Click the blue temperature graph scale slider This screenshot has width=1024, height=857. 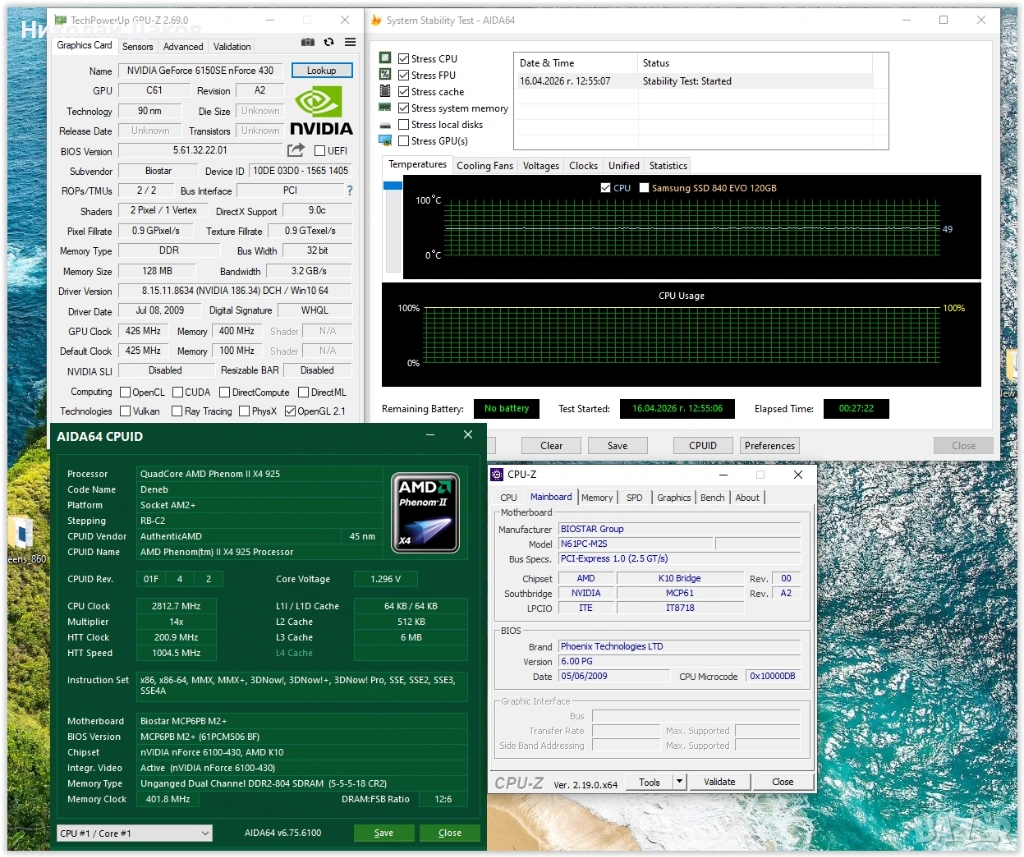[392, 184]
